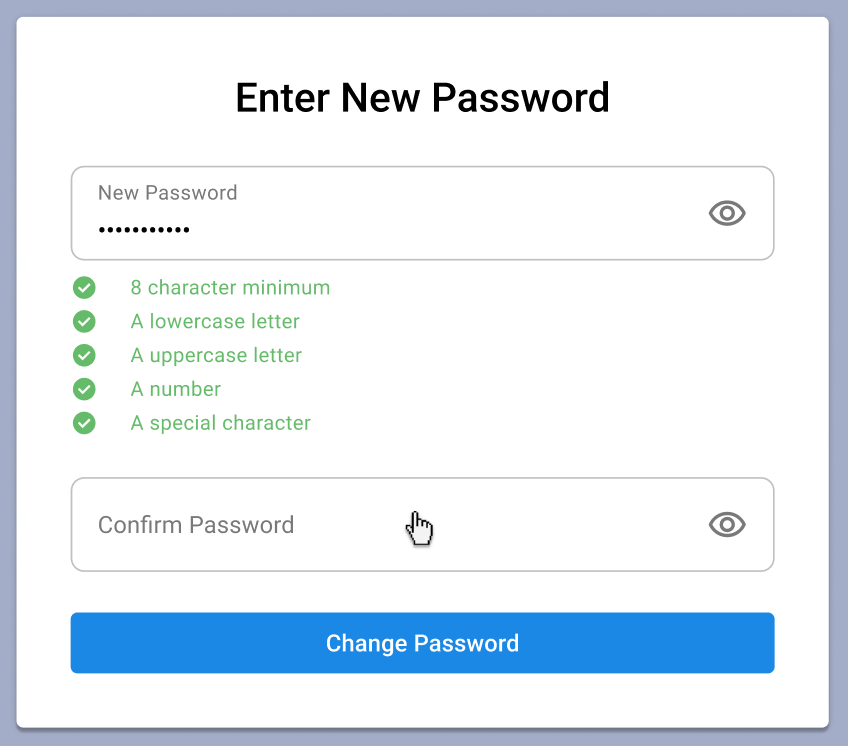Click the check icon beside lowercase letter
The width and height of the screenshot is (848, 746).
pos(84,321)
